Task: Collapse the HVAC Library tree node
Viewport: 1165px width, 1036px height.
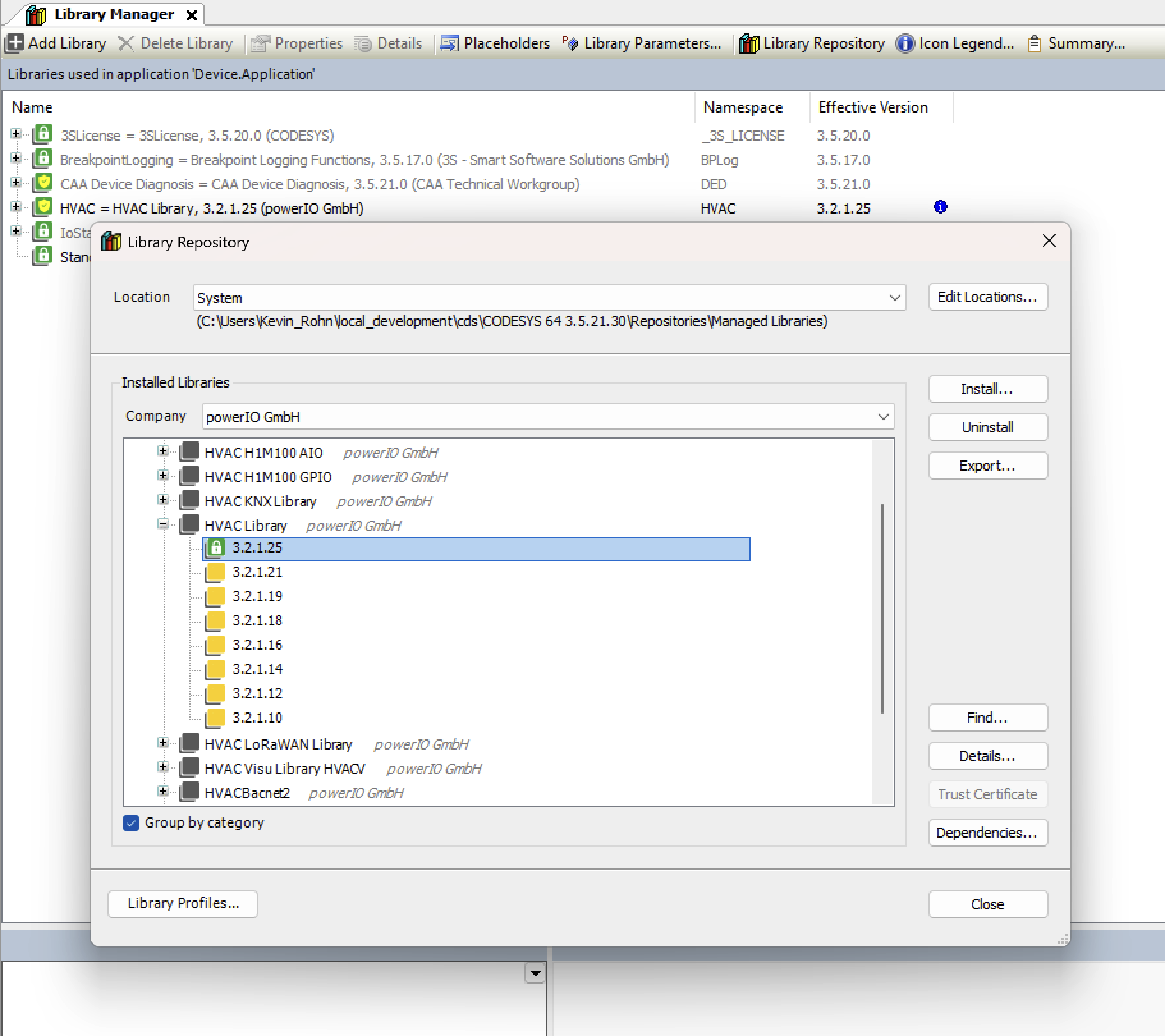Action: (x=163, y=524)
